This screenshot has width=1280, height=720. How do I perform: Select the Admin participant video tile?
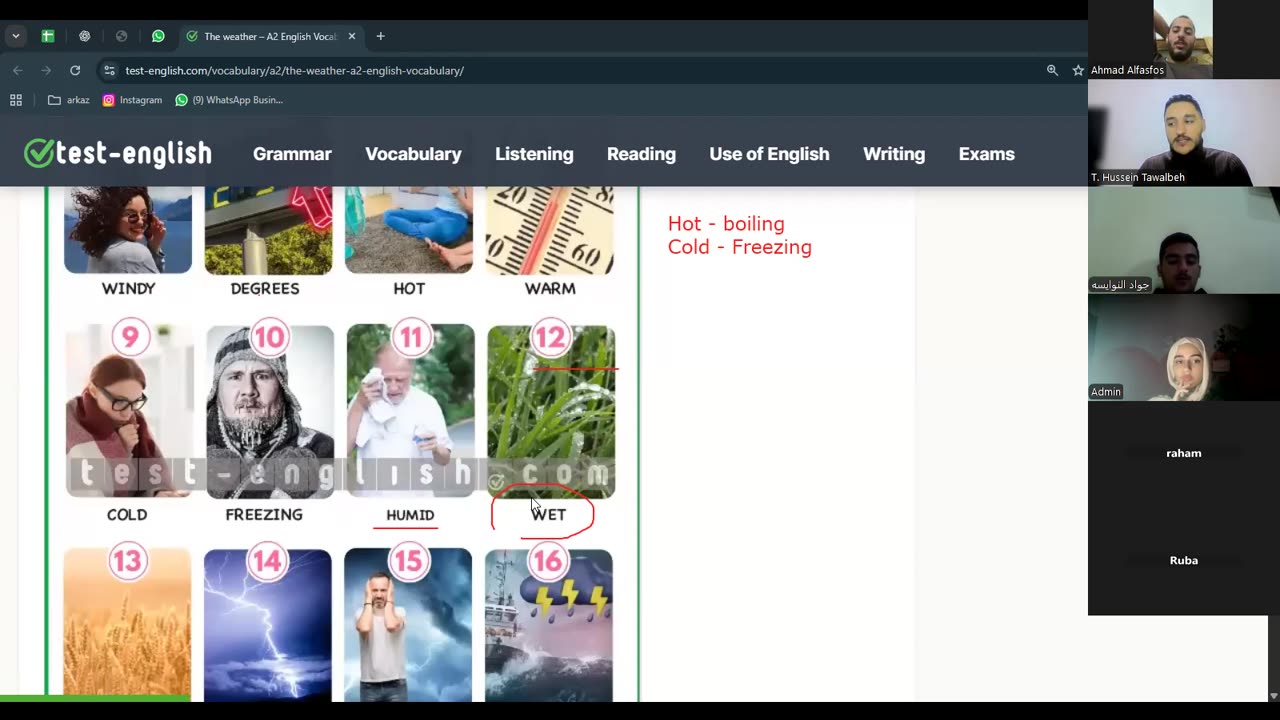pos(1184,347)
